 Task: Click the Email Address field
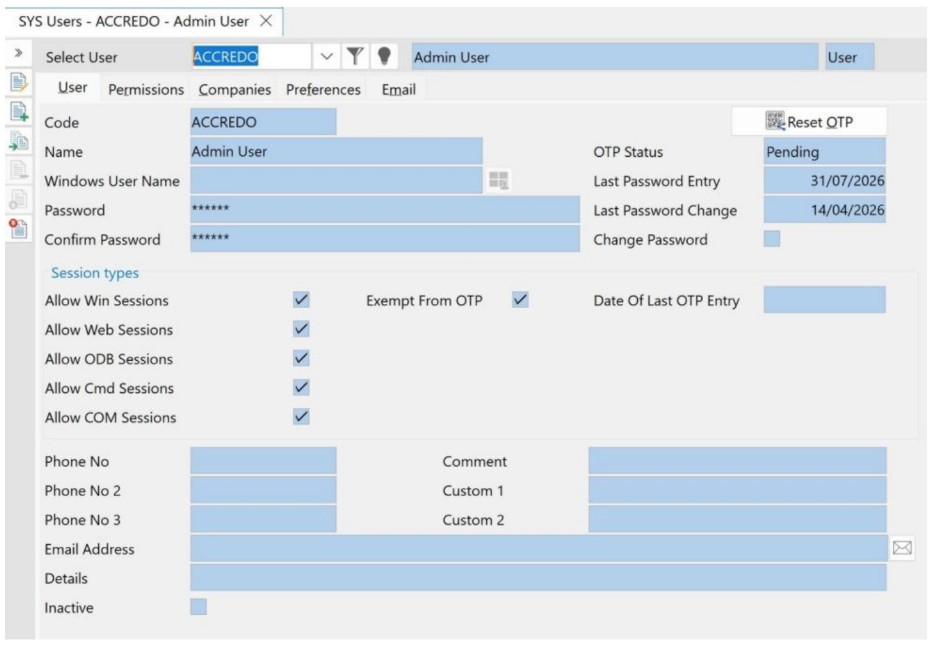click(x=539, y=548)
